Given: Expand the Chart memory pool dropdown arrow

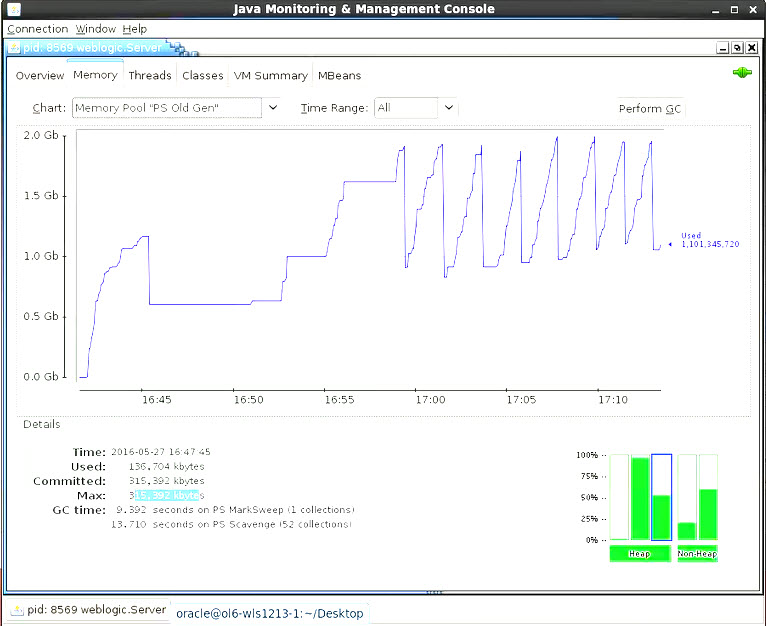Looking at the screenshot, I should [x=273, y=108].
